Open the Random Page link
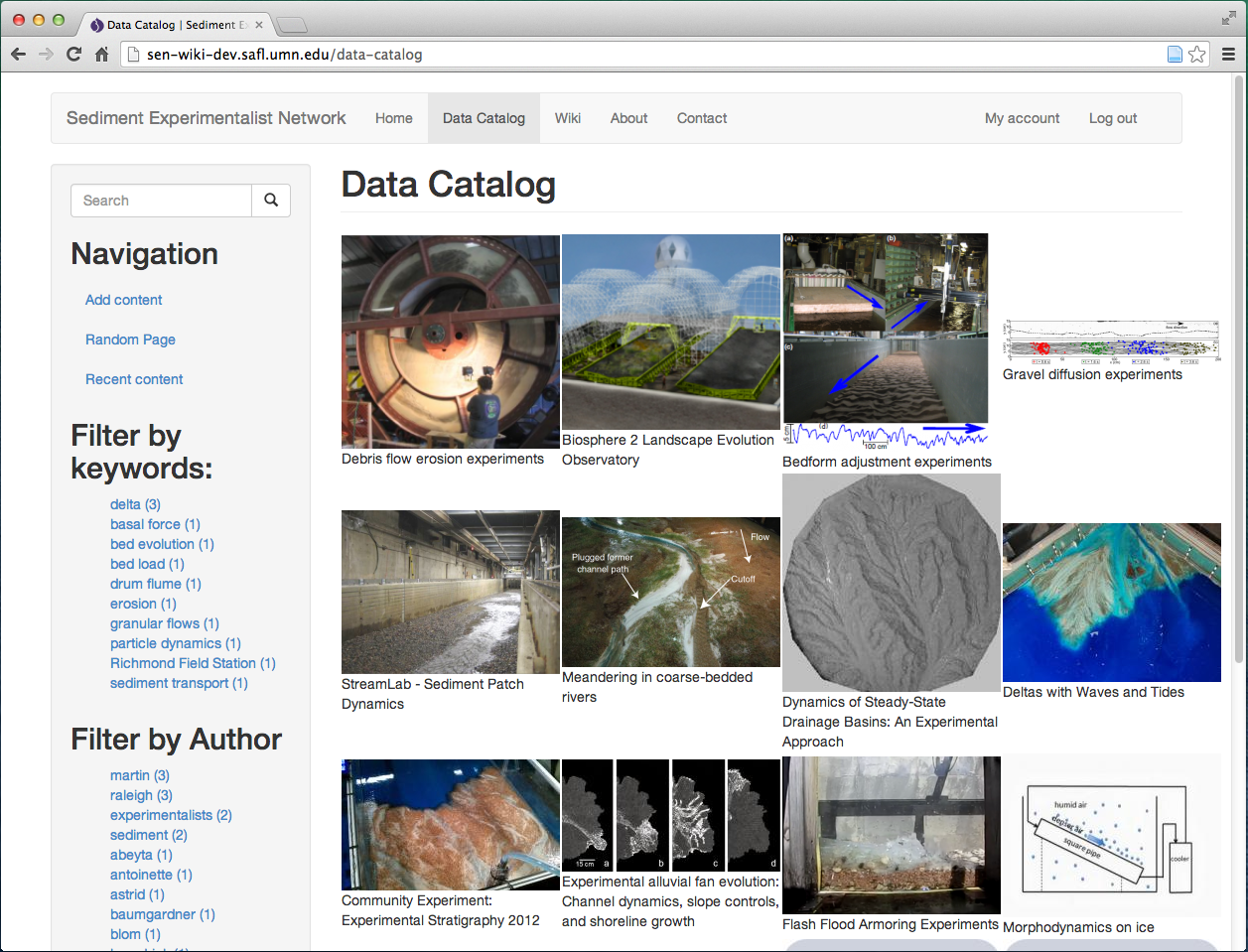The image size is (1248, 952). click(130, 340)
